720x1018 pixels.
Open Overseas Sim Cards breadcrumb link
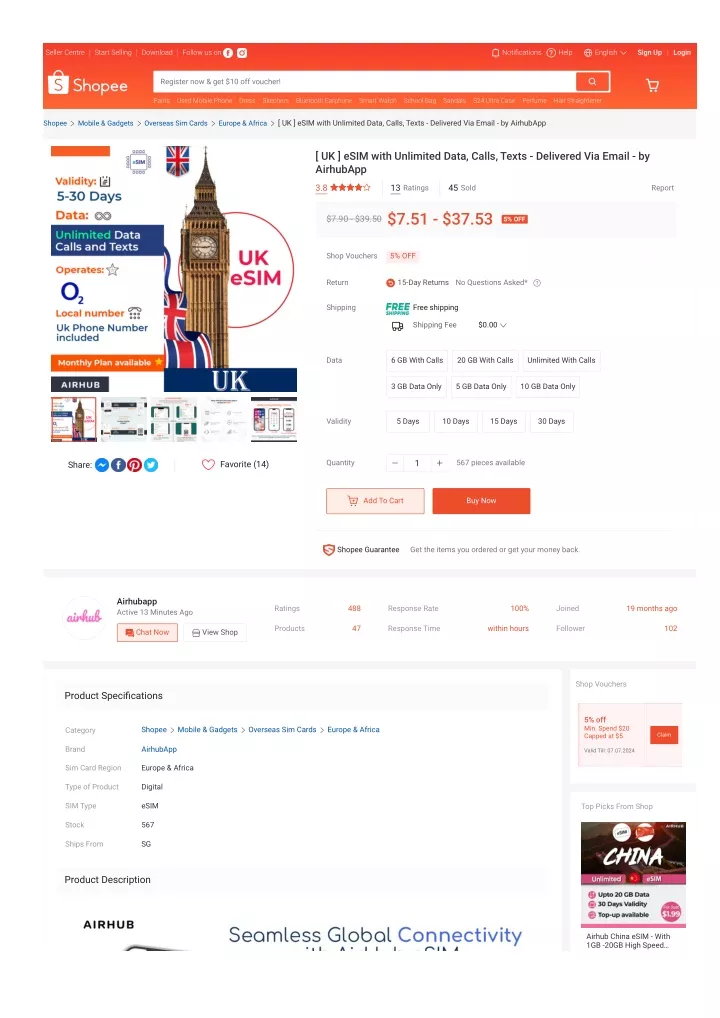pos(176,123)
